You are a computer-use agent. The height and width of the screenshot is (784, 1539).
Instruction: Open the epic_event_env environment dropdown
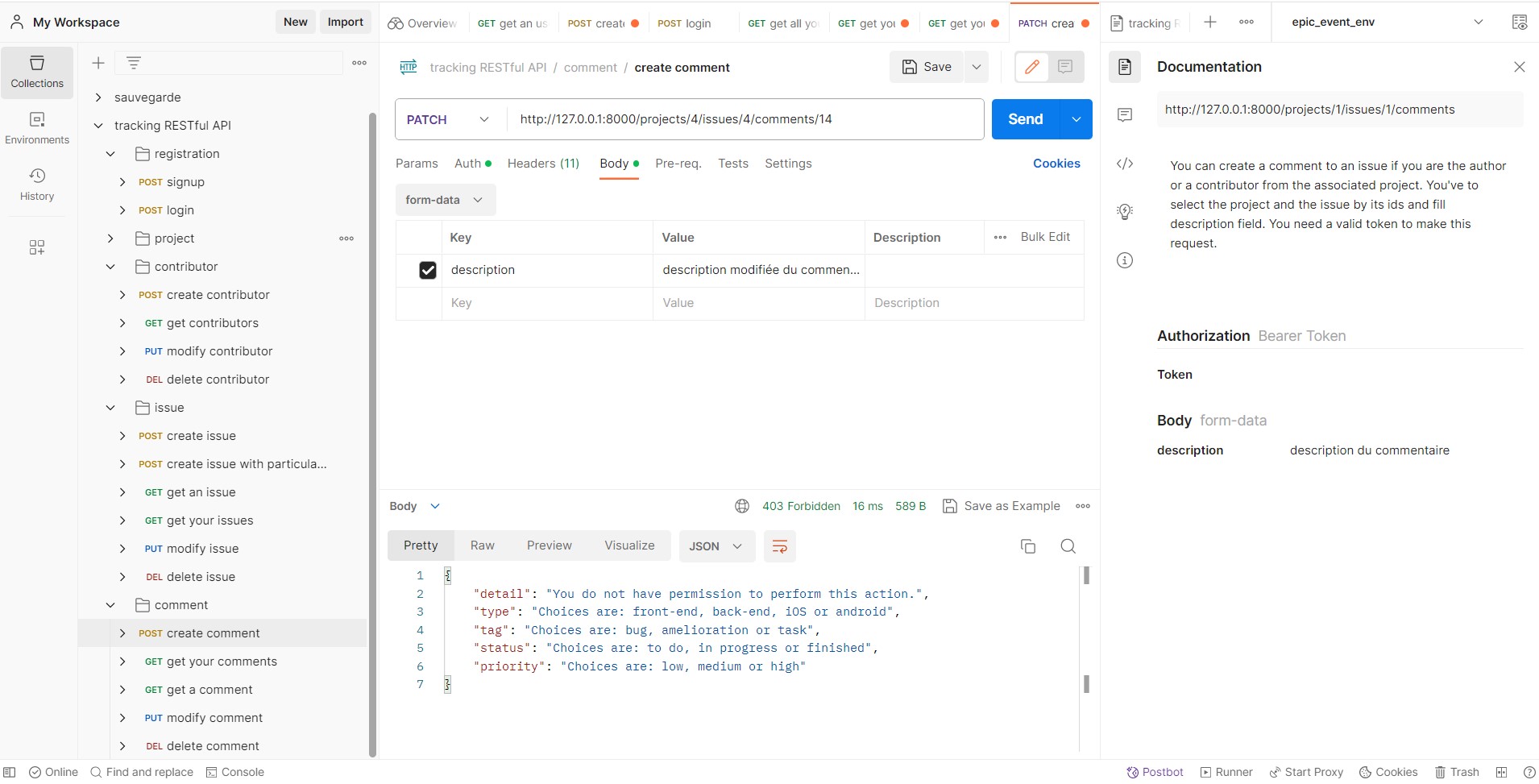[1388, 22]
